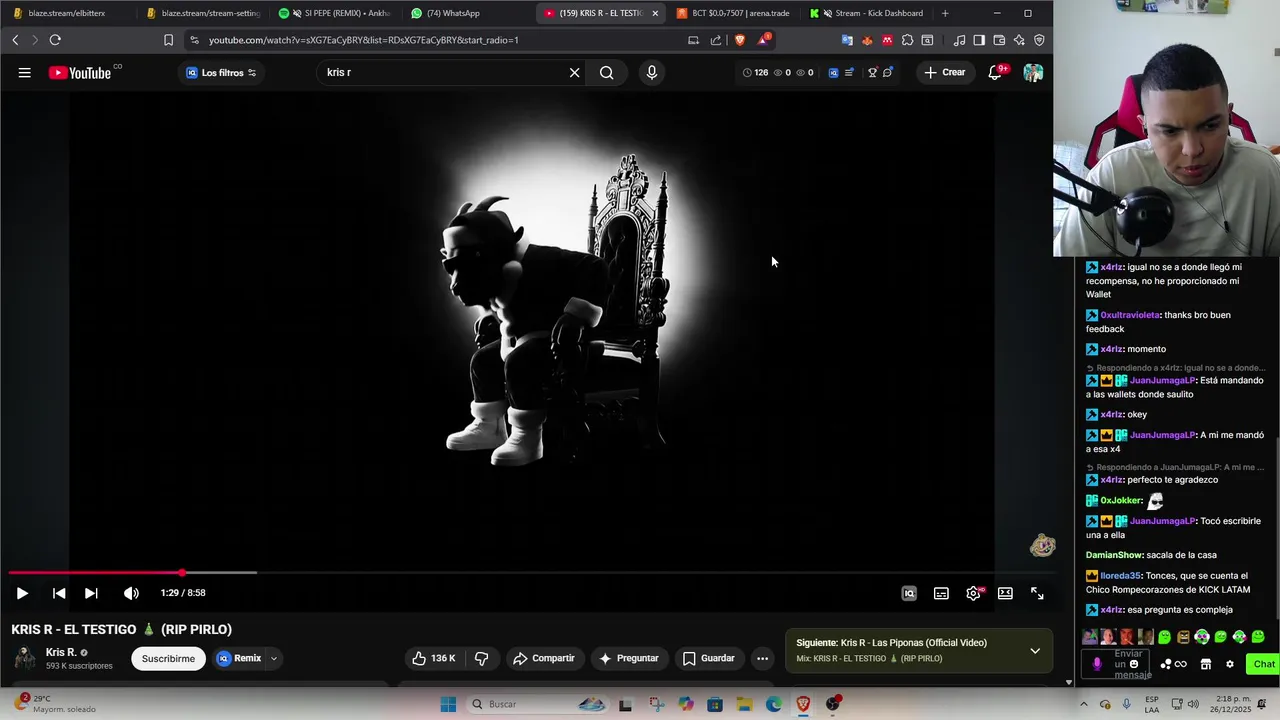This screenshot has width=1280, height=720.
Task: Open the music note media control
Action: pos(959,40)
